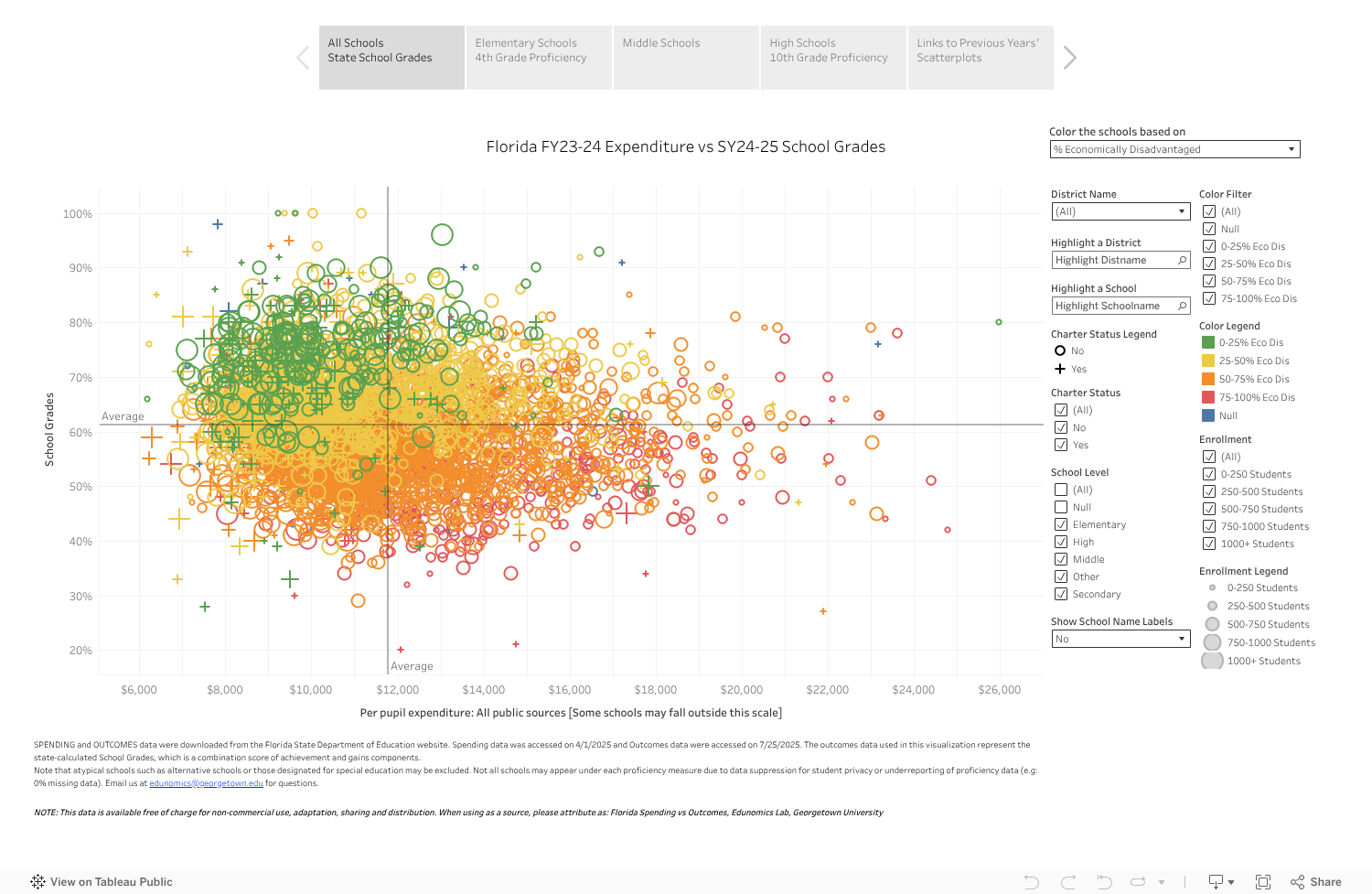The width and height of the screenshot is (1372, 894).
Task: Enter full screen mode
Action: coord(1263,882)
